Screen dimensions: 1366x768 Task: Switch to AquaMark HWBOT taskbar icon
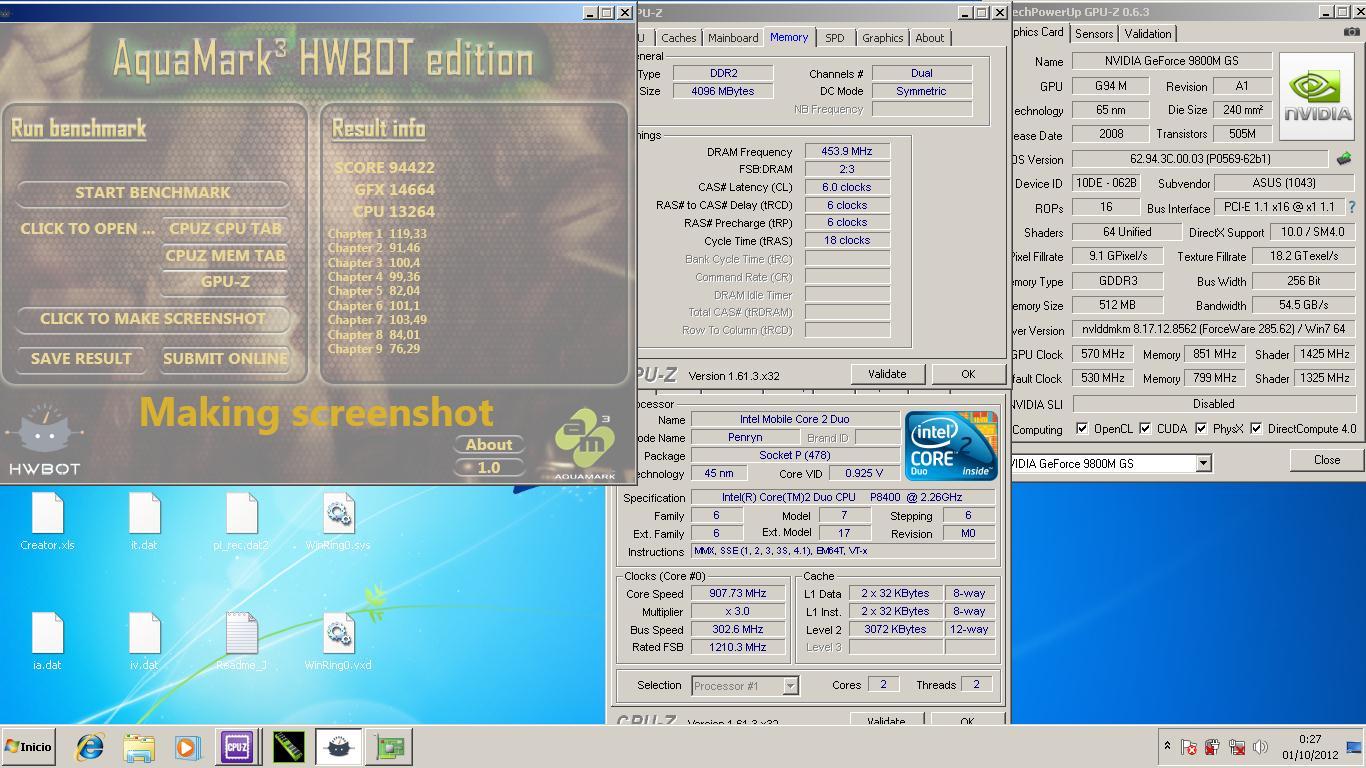click(339, 747)
